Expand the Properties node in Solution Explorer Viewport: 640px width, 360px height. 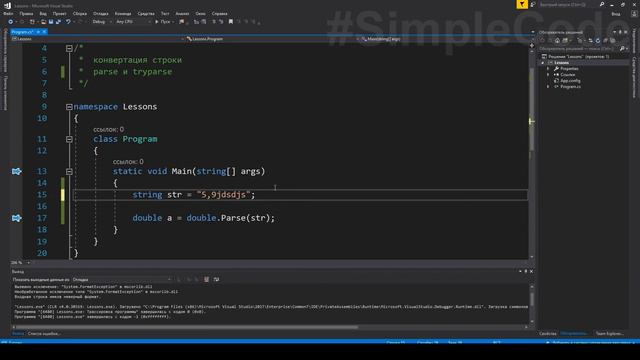pos(548,69)
